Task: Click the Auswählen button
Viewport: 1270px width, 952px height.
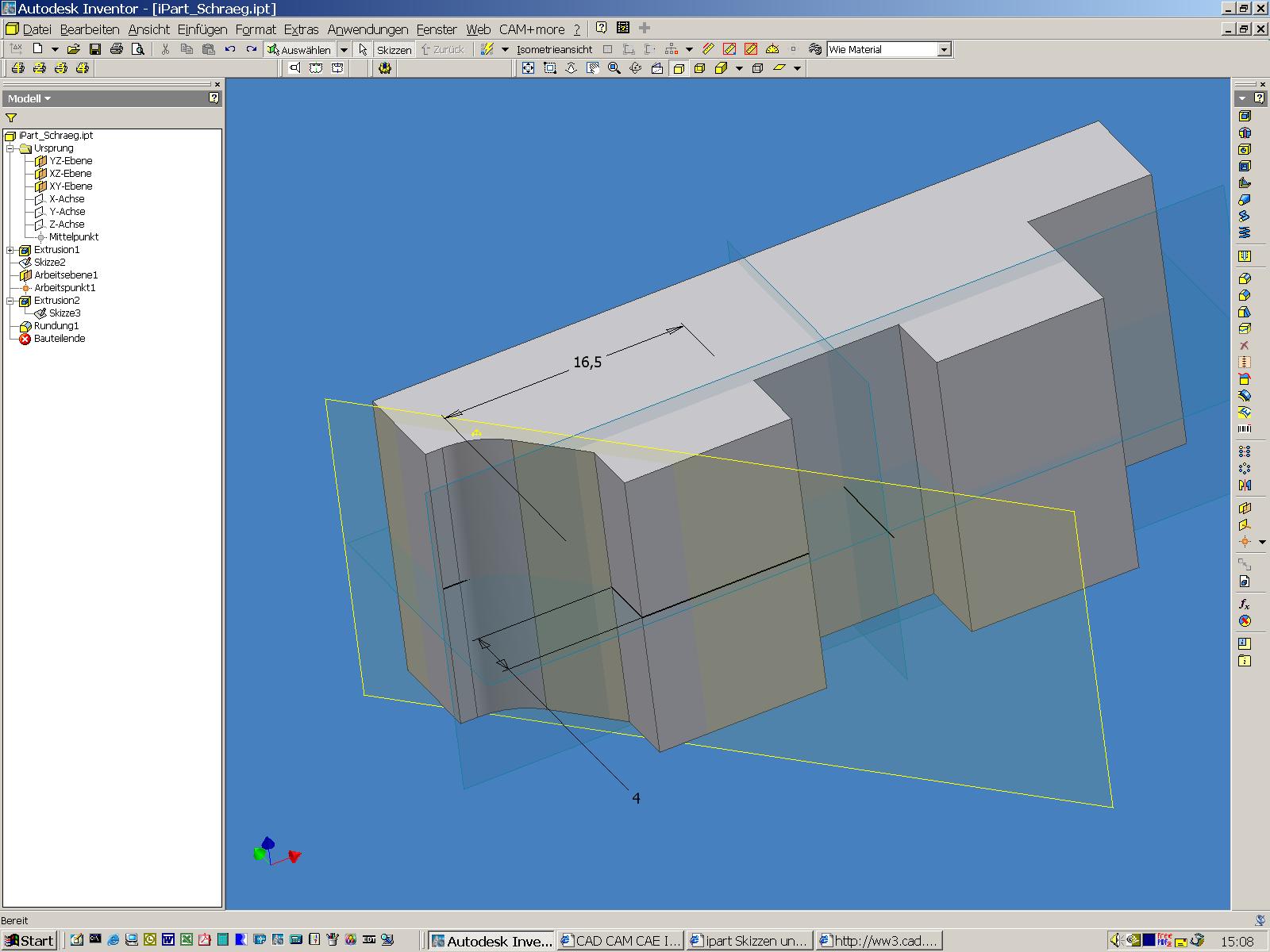Action: [x=299, y=49]
